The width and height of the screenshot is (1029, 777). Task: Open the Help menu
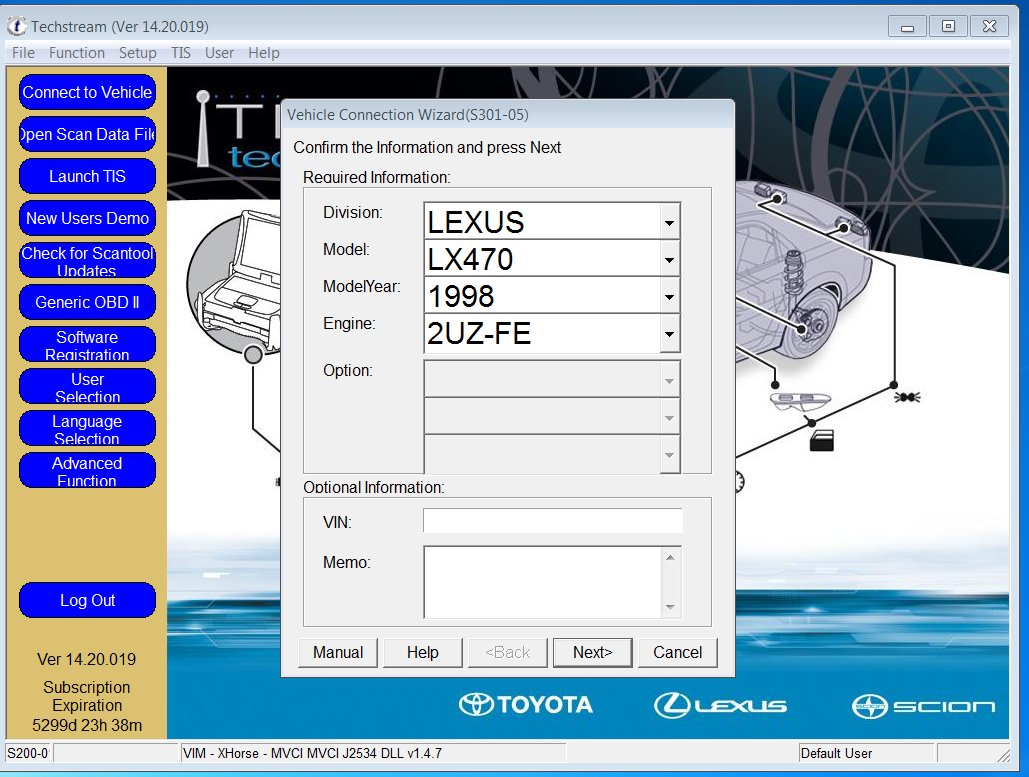point(264,52)
